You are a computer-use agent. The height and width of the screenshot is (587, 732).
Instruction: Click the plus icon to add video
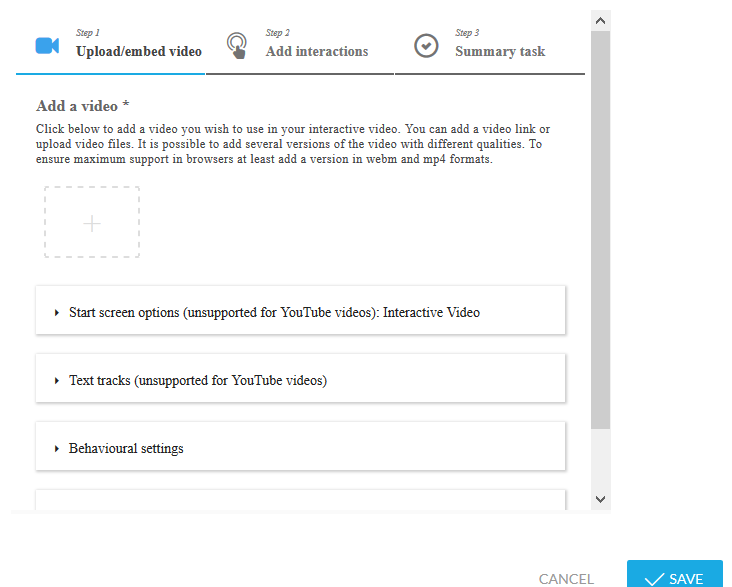pos(92,224)
